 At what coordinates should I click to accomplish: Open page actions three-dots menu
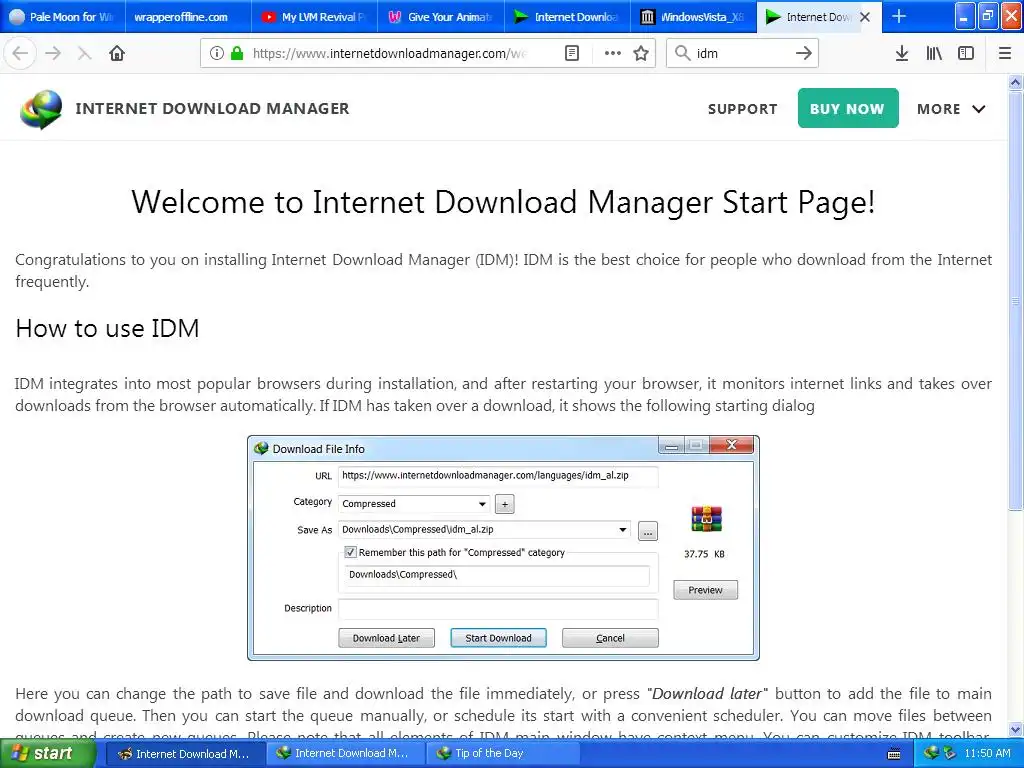(613, 53)
